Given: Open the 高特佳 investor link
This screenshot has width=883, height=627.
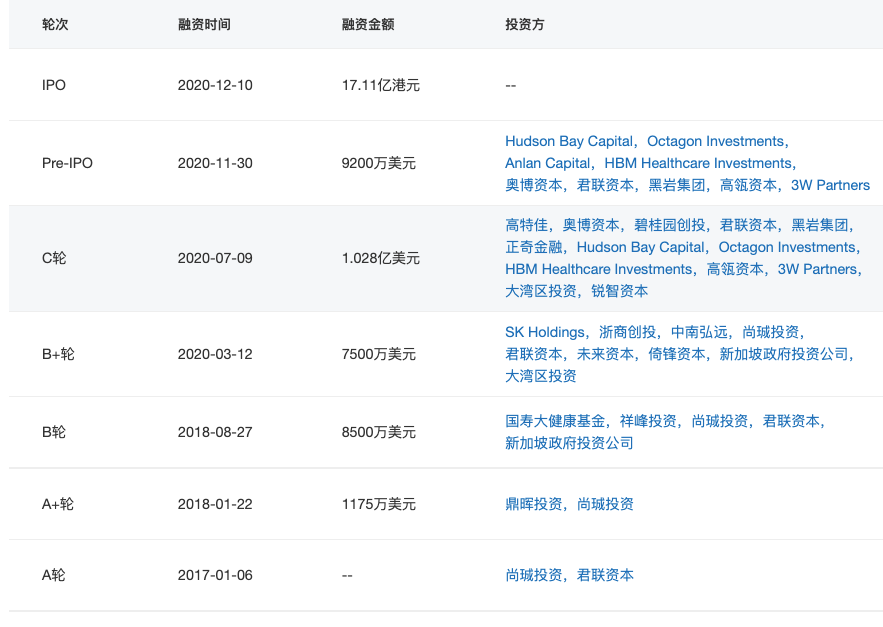Looking at the screenshot, I should 527,225.
